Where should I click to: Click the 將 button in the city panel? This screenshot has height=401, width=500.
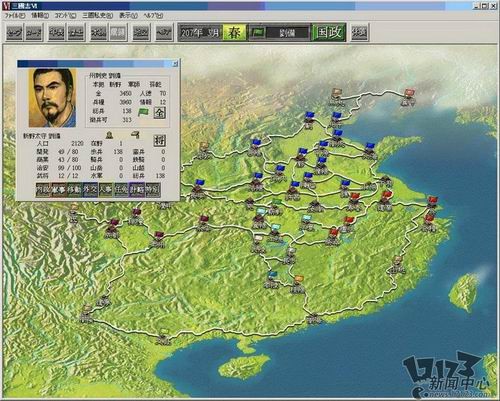pos(160,140)
